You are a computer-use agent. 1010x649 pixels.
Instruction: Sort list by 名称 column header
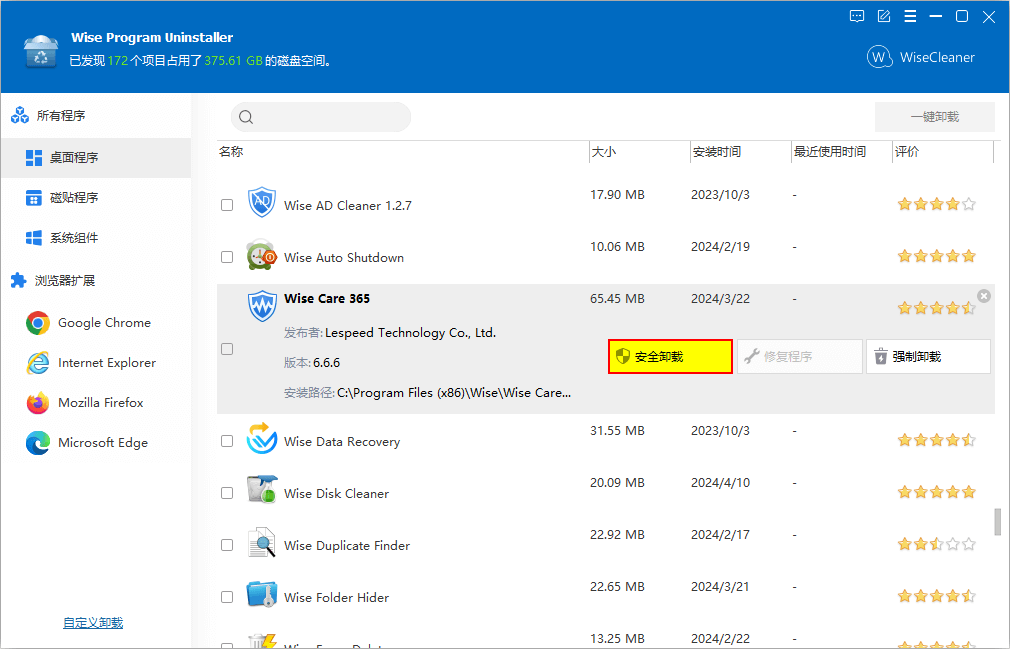pyautogui.click(x=403, y=152)
